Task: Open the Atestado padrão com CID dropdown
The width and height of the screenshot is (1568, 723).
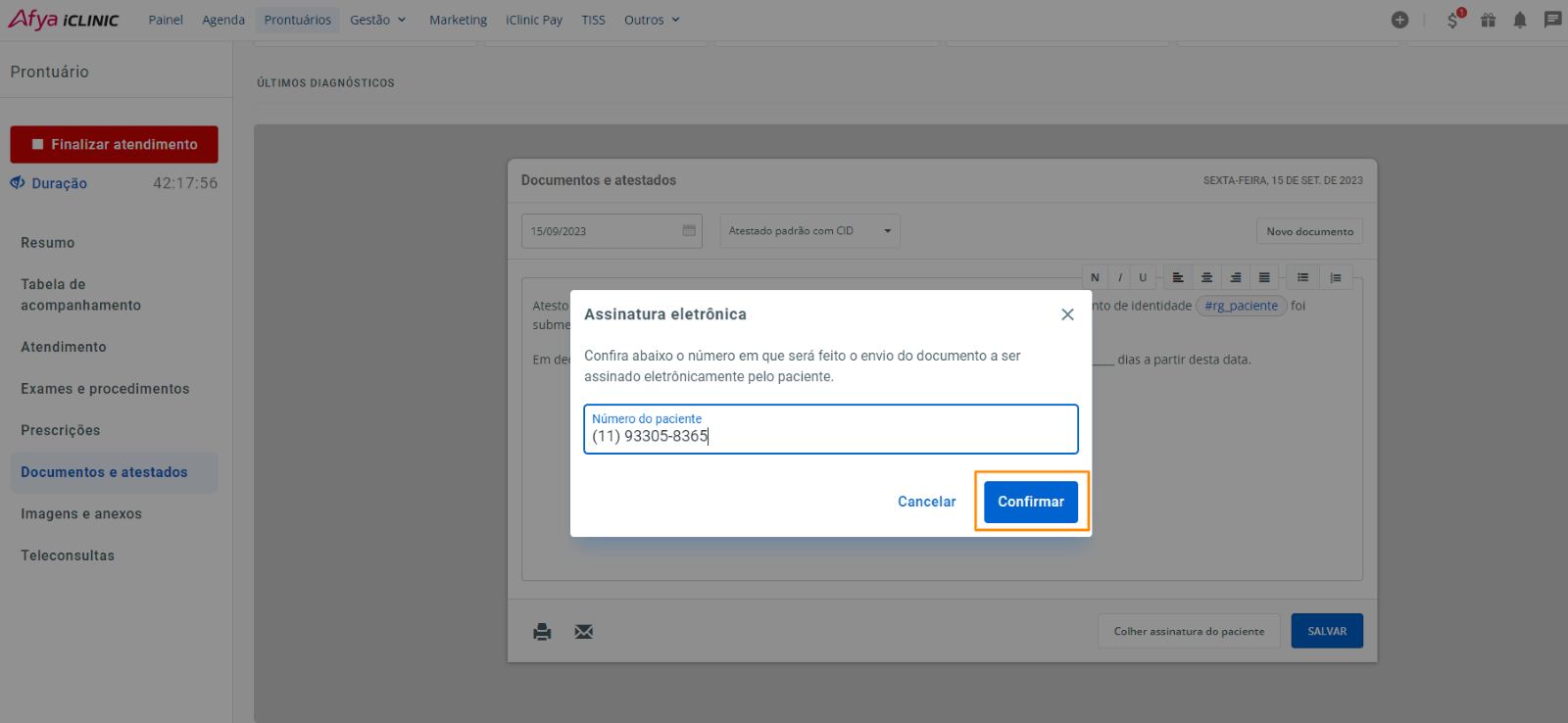Action: point(809,231)
